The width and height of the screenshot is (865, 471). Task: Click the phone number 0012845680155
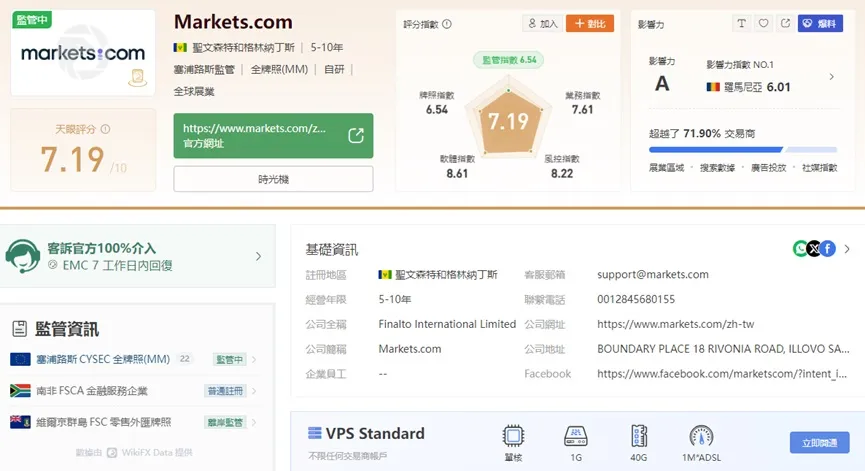(636, 299)
